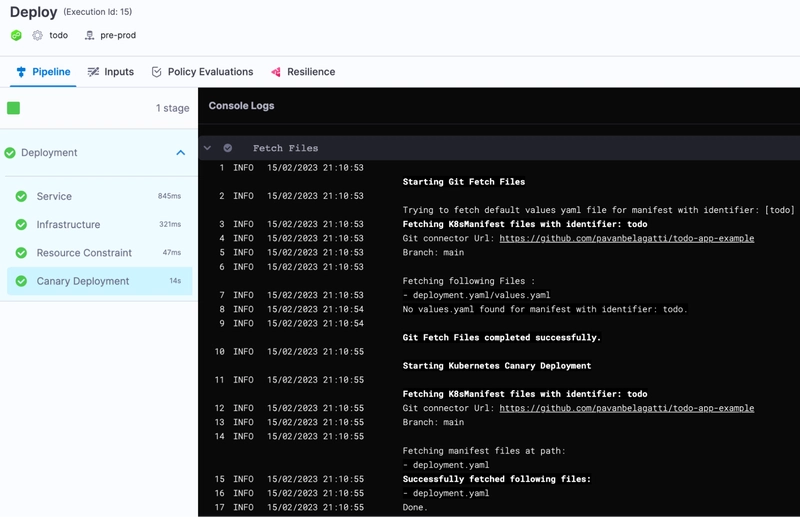Select the Resource Constraint step
Viewport: 800px width, 517px height.
tap(99, 253)
